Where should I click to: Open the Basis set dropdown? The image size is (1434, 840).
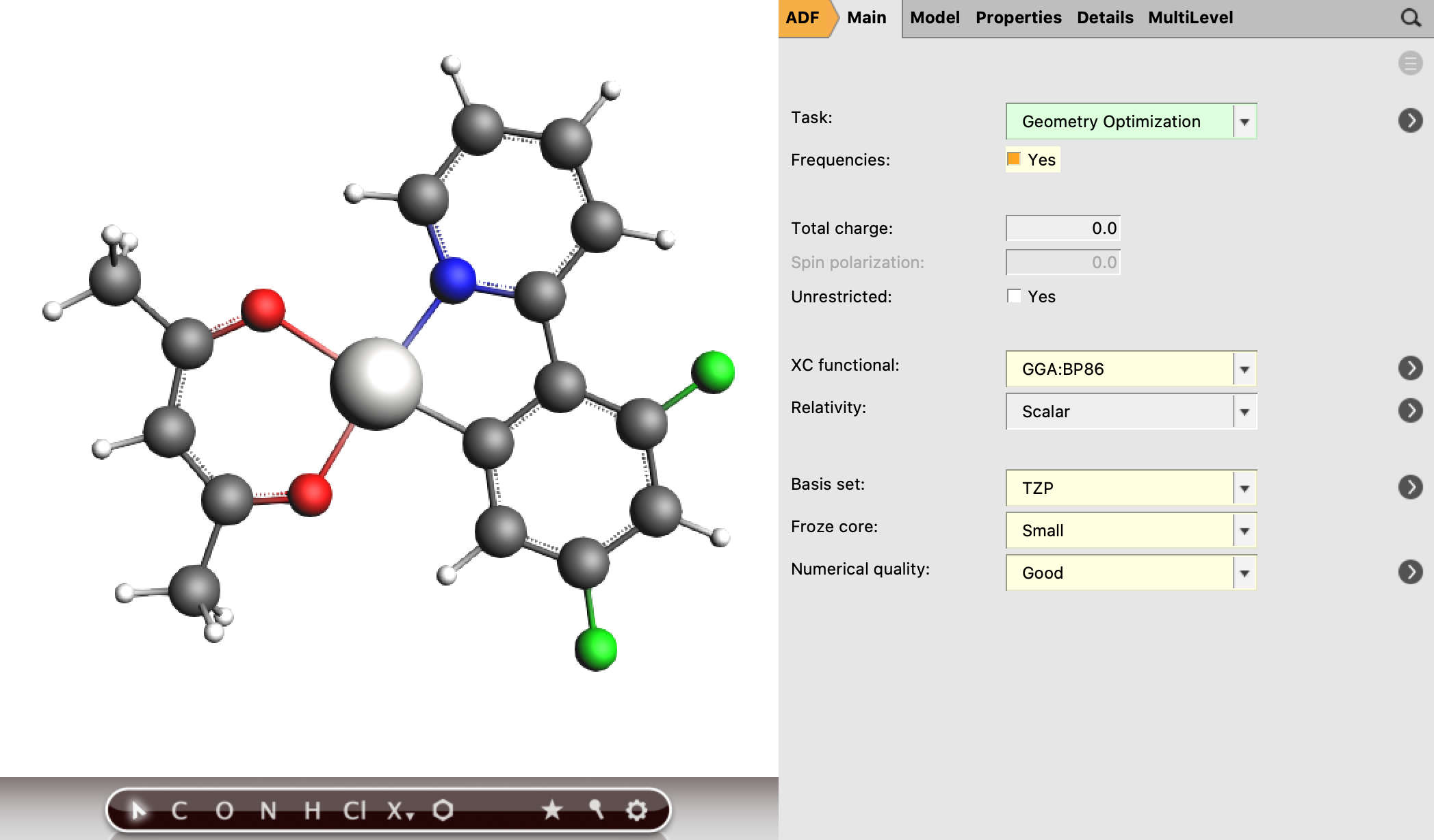1131,488
